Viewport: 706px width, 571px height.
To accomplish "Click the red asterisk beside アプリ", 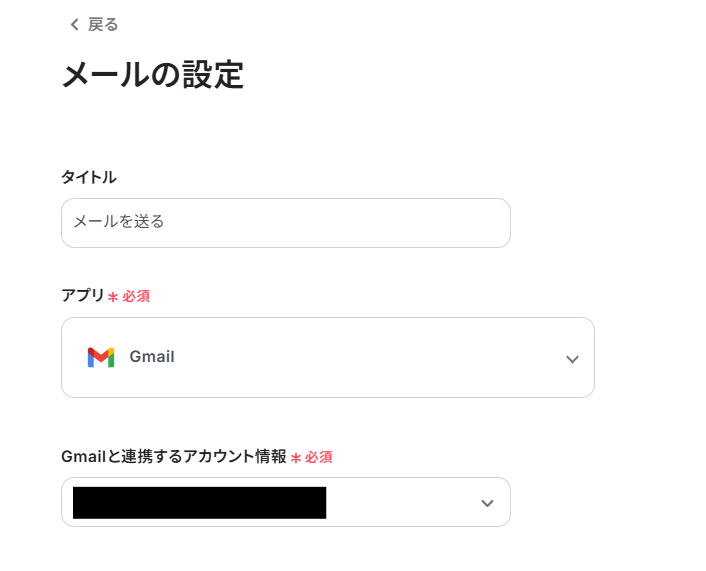I will [113, 297].
